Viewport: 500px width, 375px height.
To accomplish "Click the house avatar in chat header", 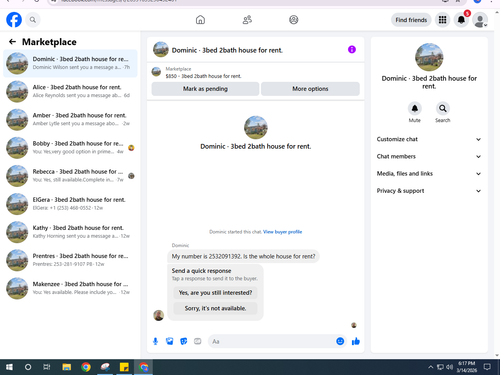I will [161, 50].
